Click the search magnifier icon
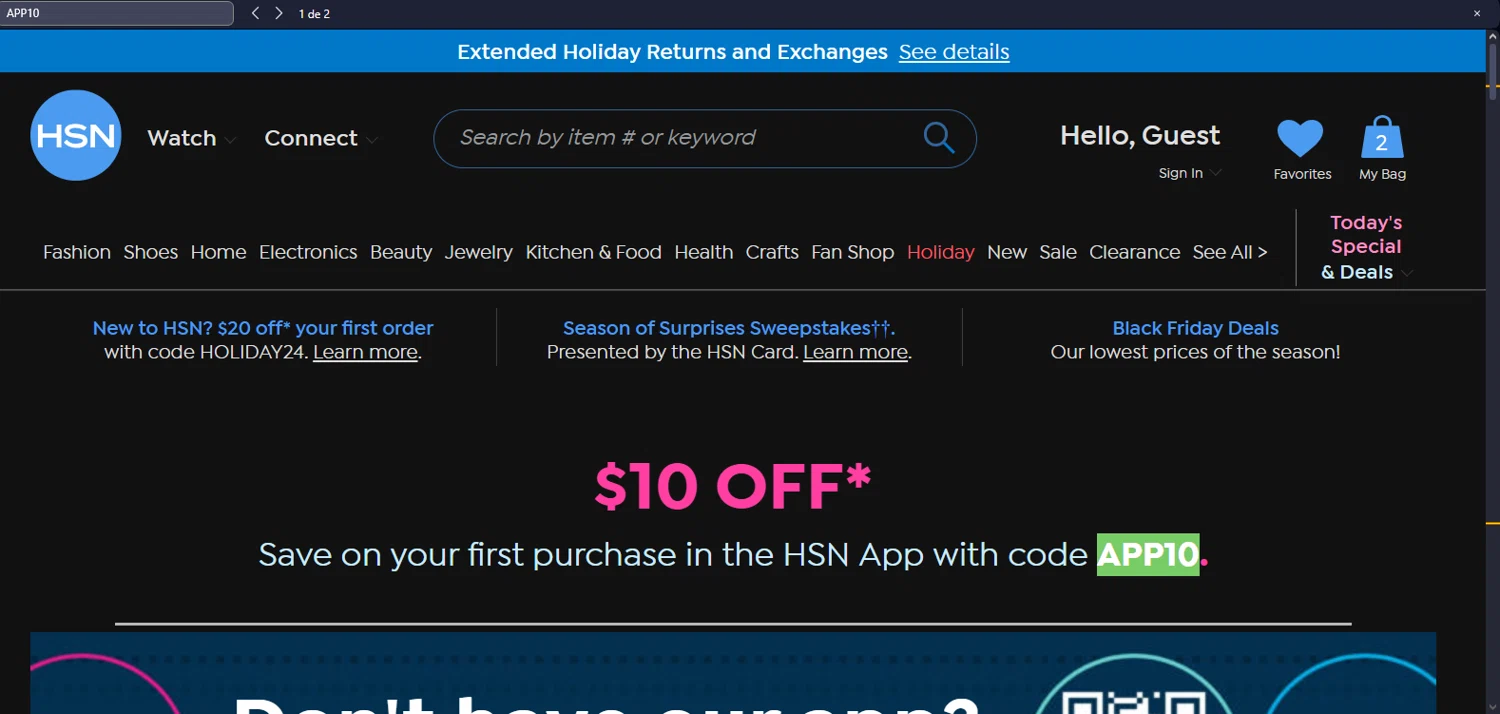The image size is (1500, 714). pyautogui.click(x=938, y=138)
